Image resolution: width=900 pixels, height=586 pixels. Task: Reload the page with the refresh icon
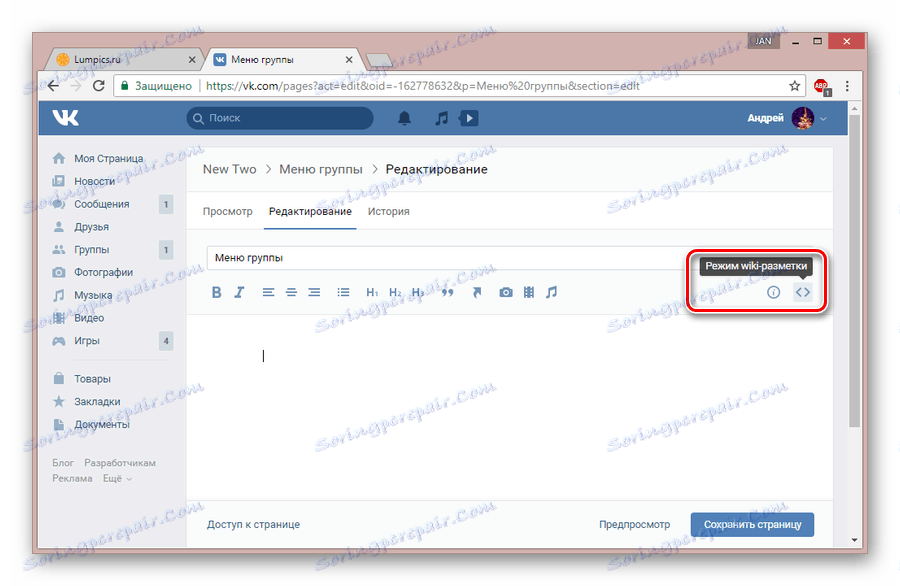(99, 86)
